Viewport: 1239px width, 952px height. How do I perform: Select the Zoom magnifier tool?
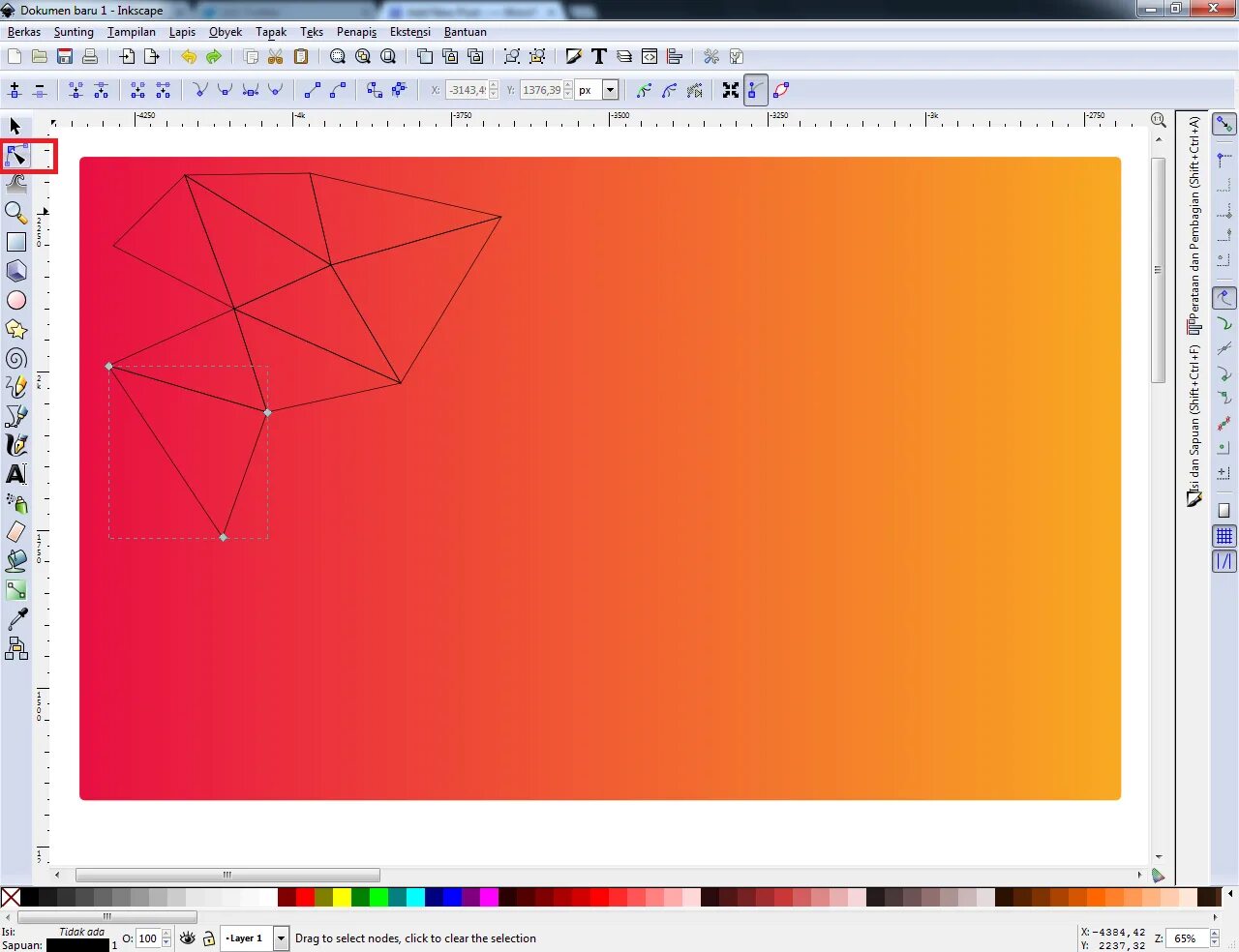[x=15, y=213]
